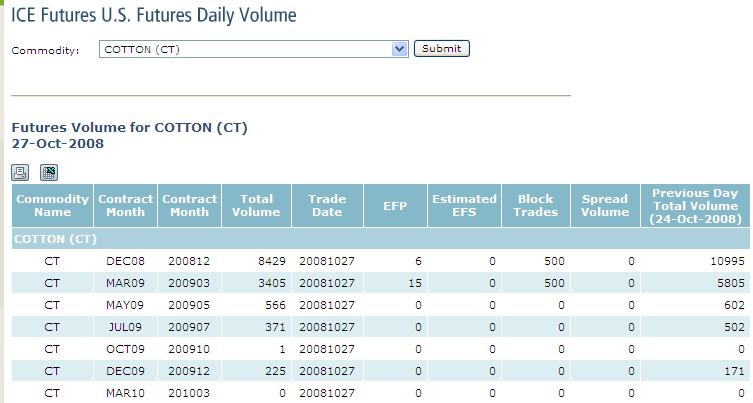Click the ICE Futures U.S. Futures Daily Volume title
Image resolution: width=753 pixels, height=403 pixels.
(x=154, y=15)
